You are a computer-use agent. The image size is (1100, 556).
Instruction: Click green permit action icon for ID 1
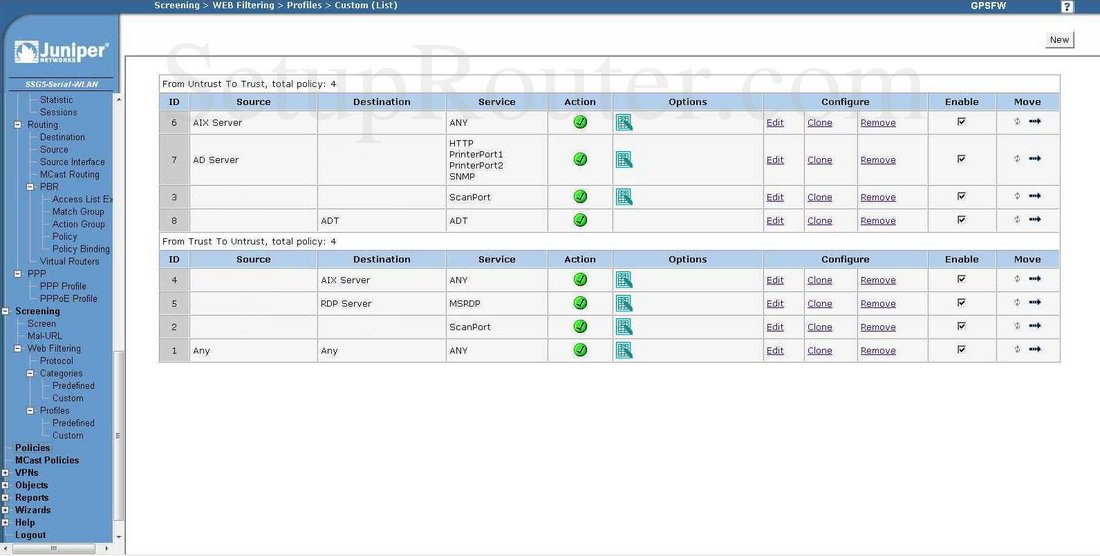click(580, 349)
